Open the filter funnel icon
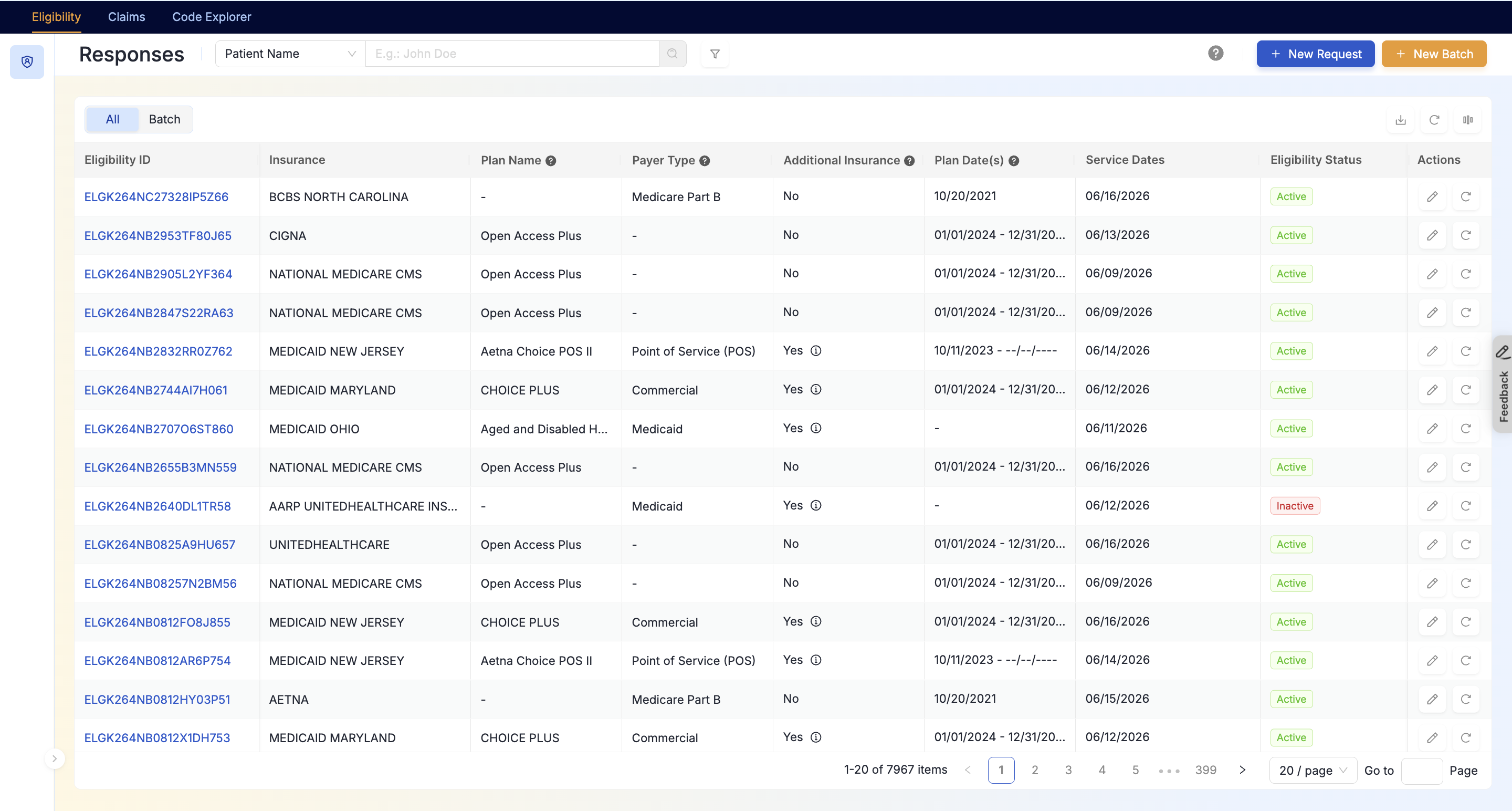Image resolution: width=1512 pixels, height=811 pixels. click(x=715, y=54)
